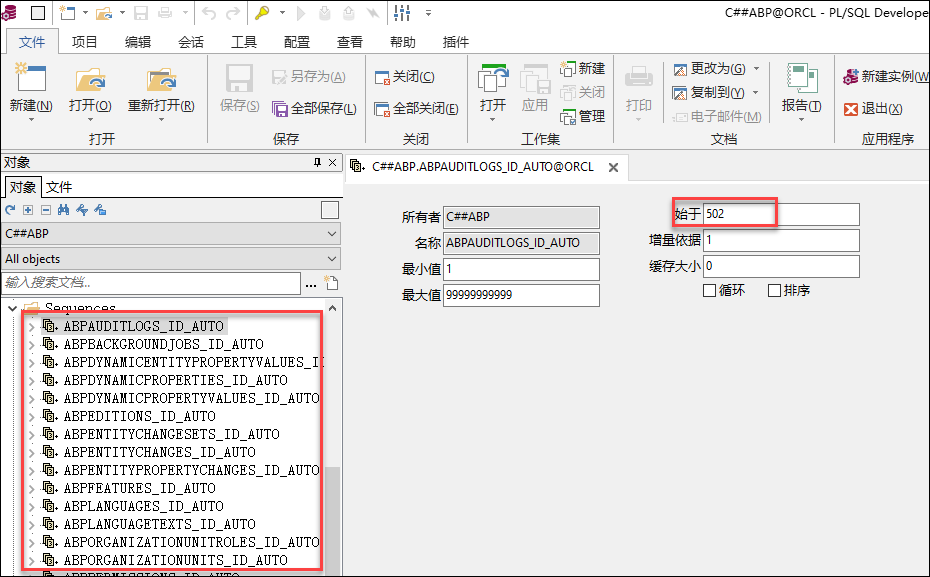Open the 更改为(G) dropdown arrow
This screenshot has width=930, height=577.
(756, 69)
